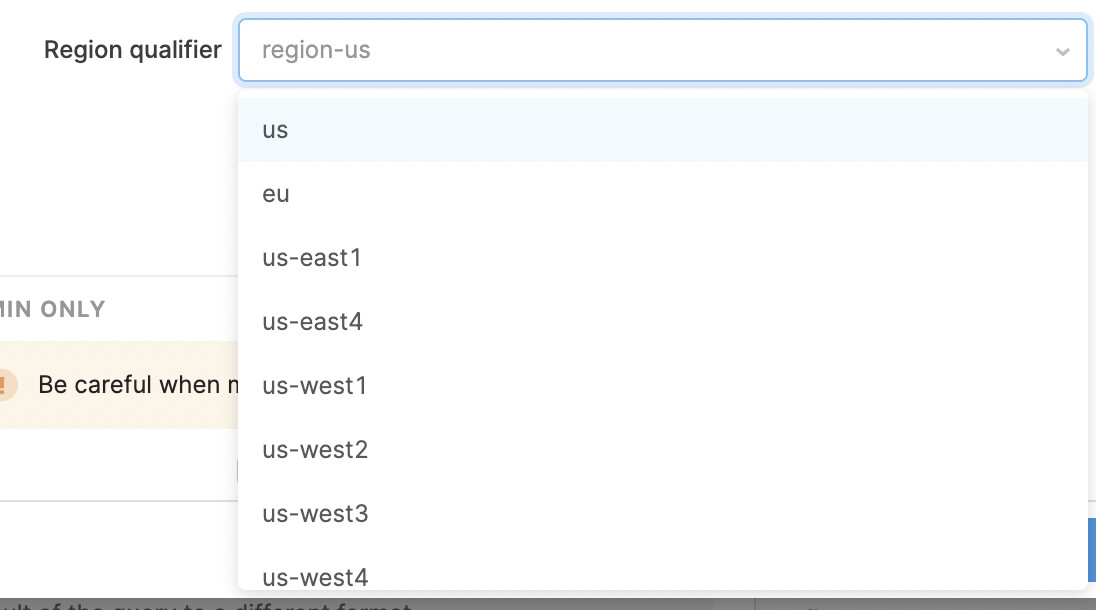The width and height of the screenshot is (1096, 610).
Task: Select us-east4 in the dropdown list
Action: point(663,322)
